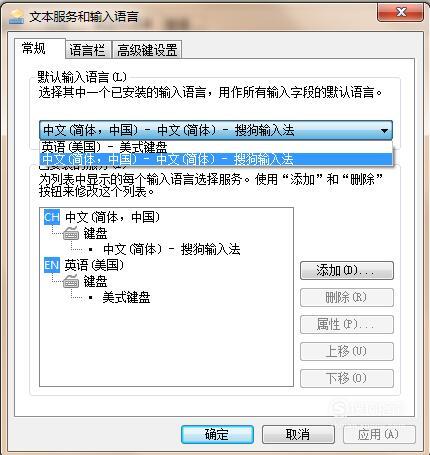This screenshot has height=455, width=430.
Task: Click the dialog title bar icon
Action: (17, 17)
